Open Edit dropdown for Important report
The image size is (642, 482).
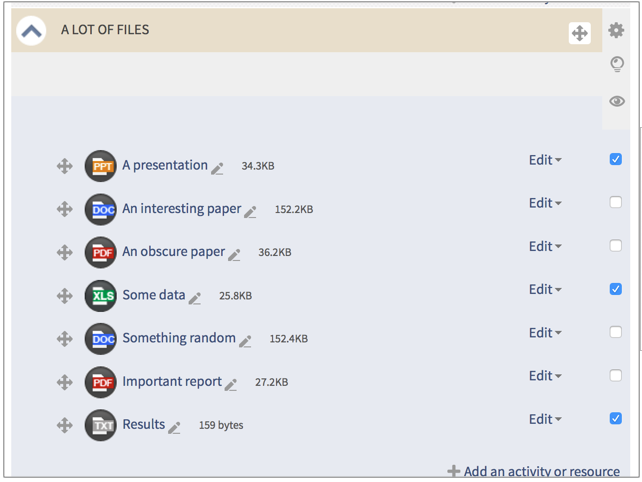tap(545, 376)
